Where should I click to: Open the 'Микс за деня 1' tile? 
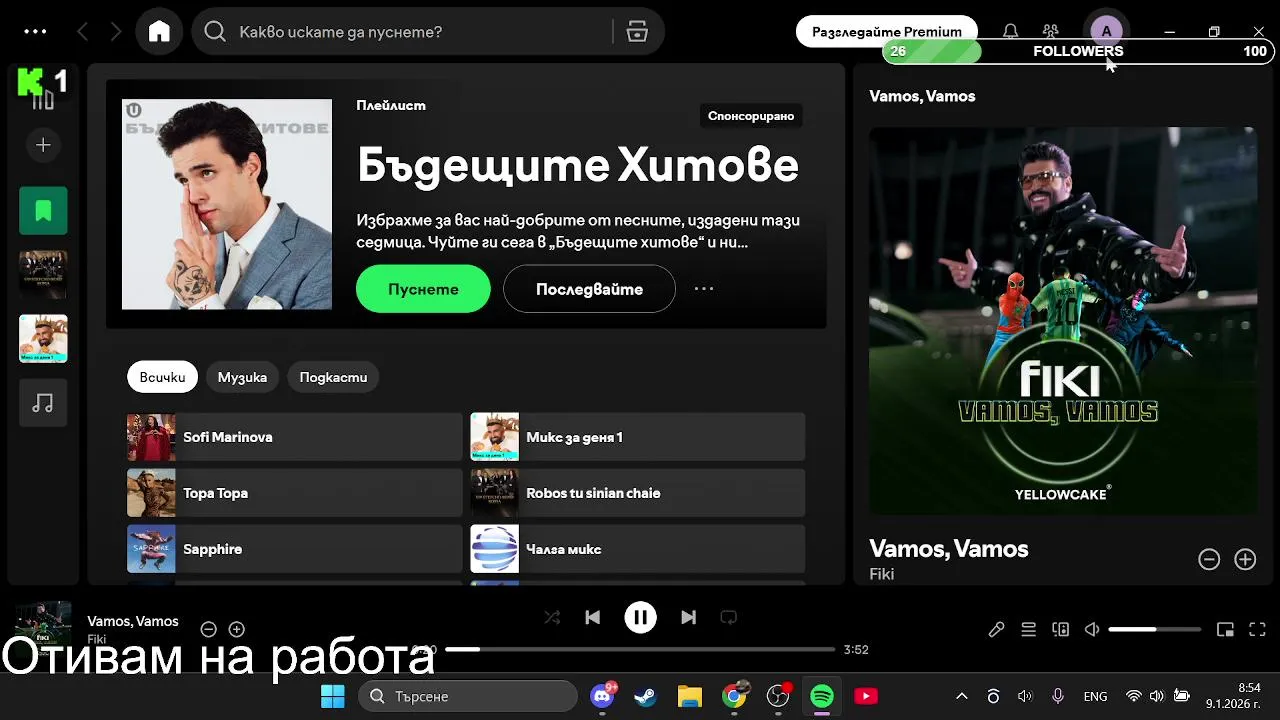pyautogui.click(x=638, y=437)
